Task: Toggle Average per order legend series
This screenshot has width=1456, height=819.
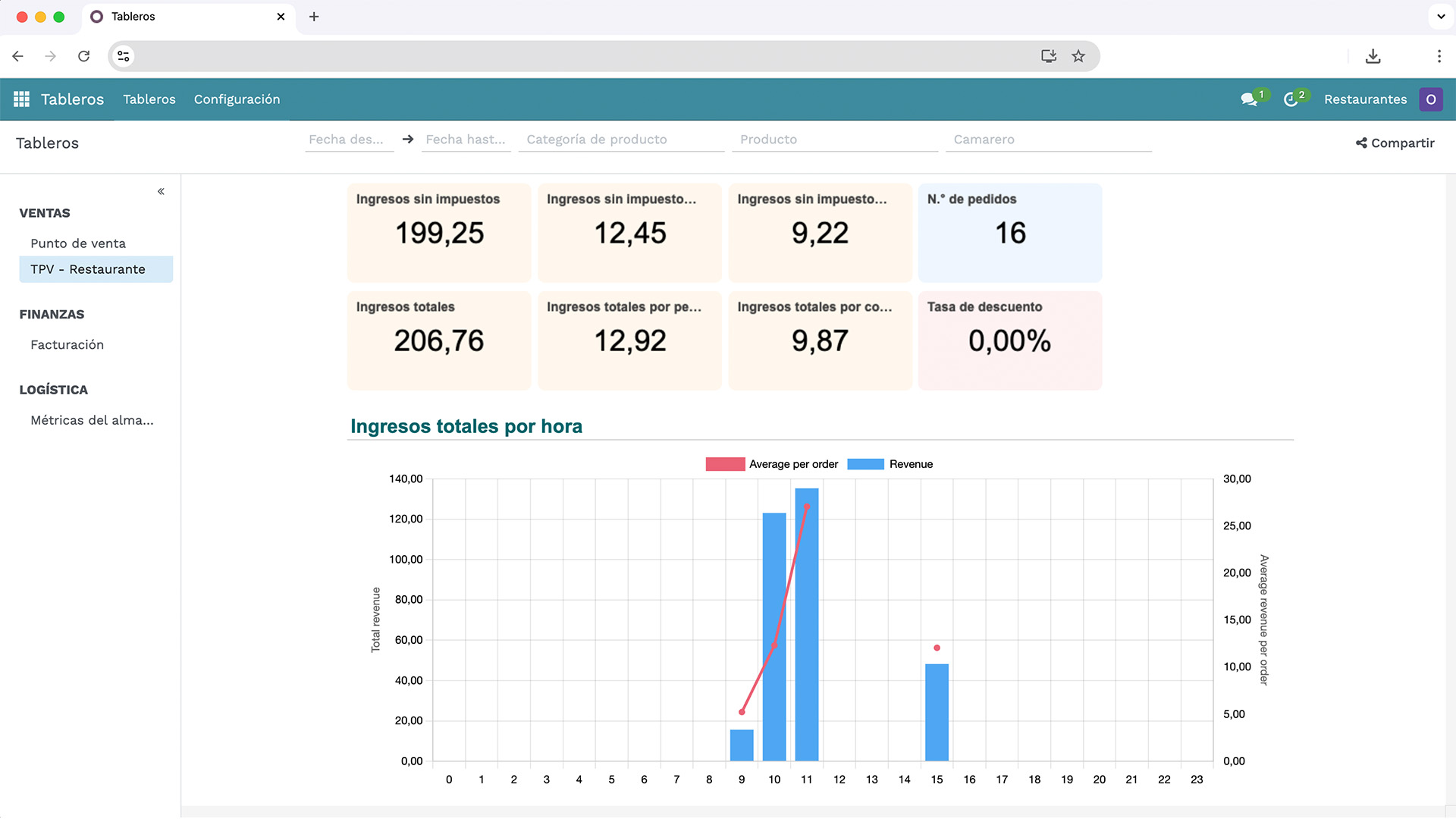Action: 772,464
